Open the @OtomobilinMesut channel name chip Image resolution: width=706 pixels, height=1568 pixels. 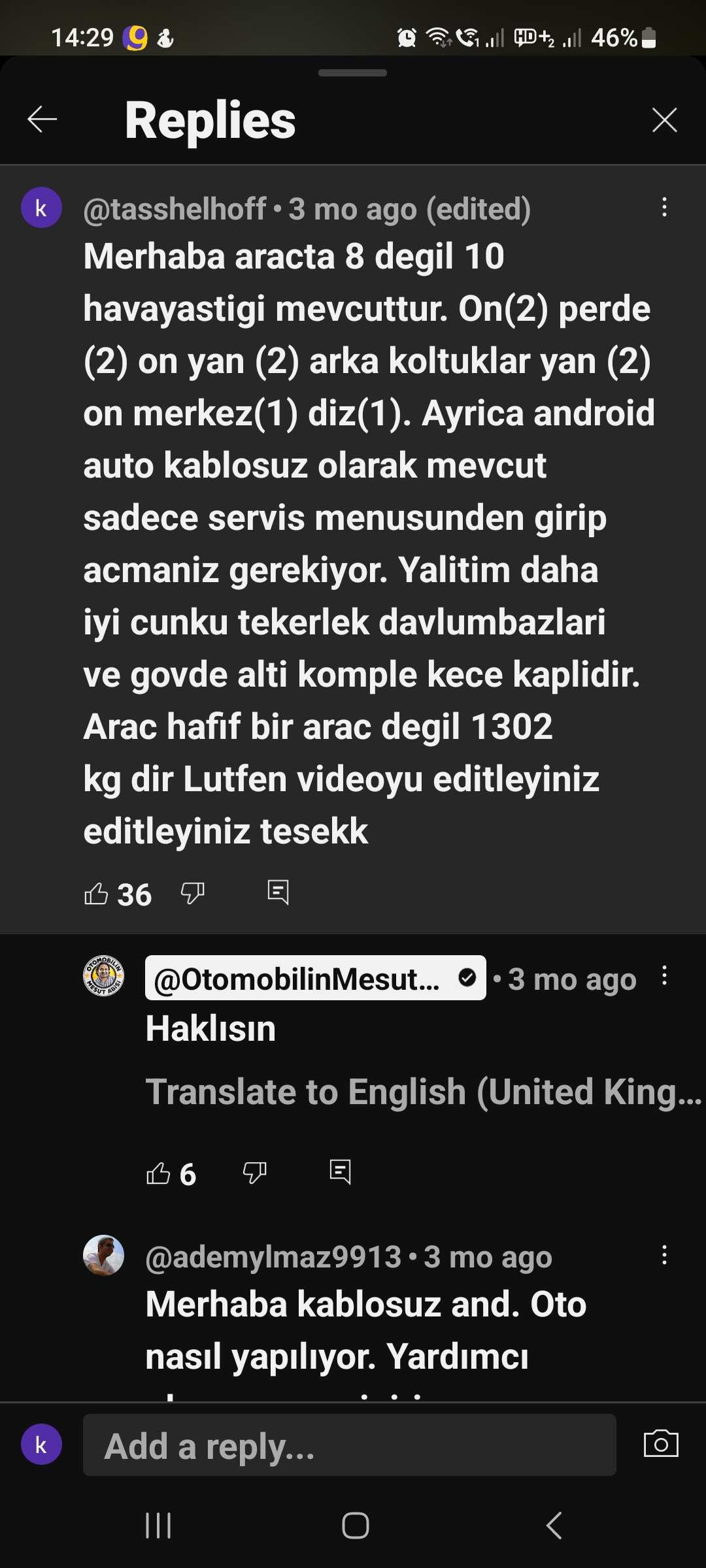(x=315, y=978)
